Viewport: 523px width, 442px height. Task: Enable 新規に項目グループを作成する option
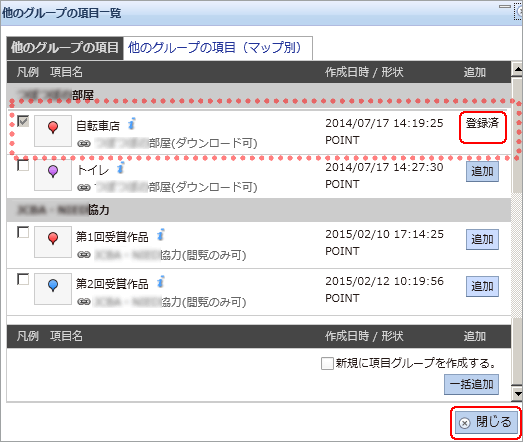pos(327,363)
